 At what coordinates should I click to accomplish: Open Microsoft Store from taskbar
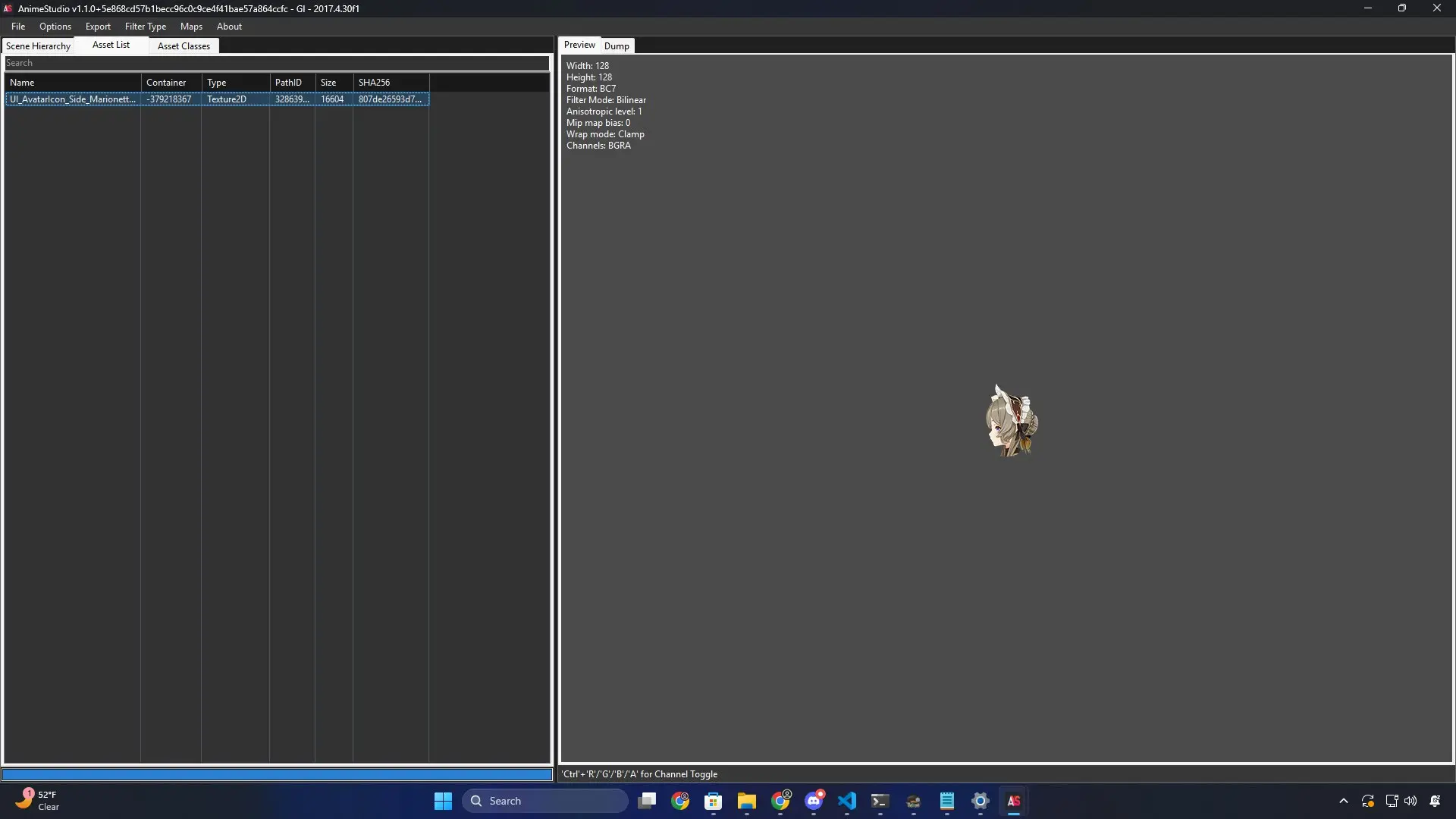click(714, 801)
